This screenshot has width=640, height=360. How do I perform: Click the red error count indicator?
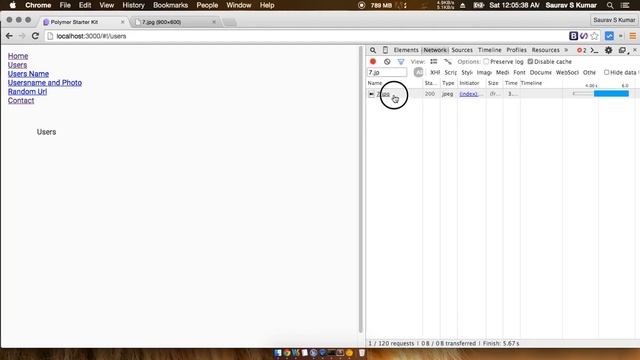582,50
